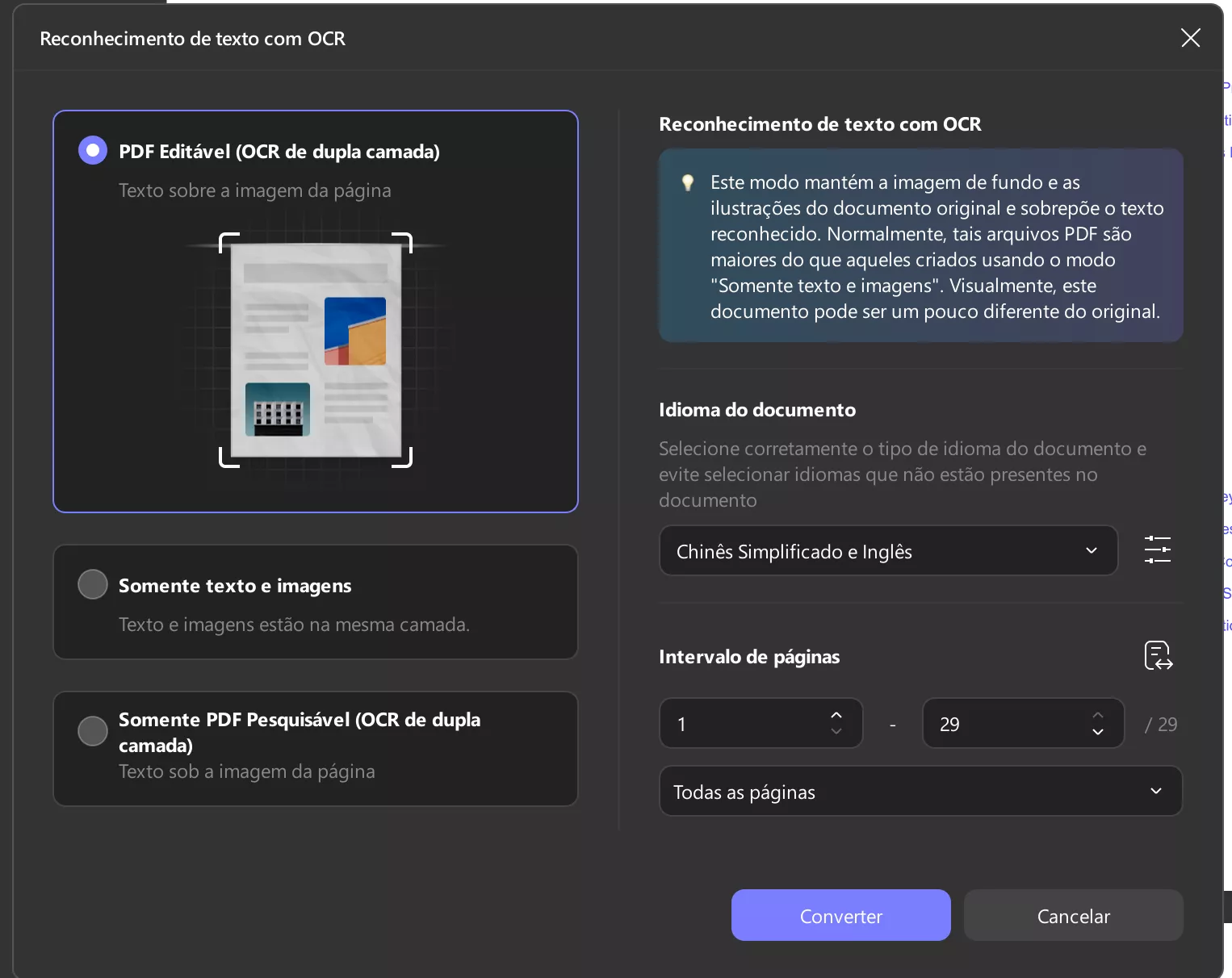Open the 'Todas as páginas' dropdown

(920, 791)
